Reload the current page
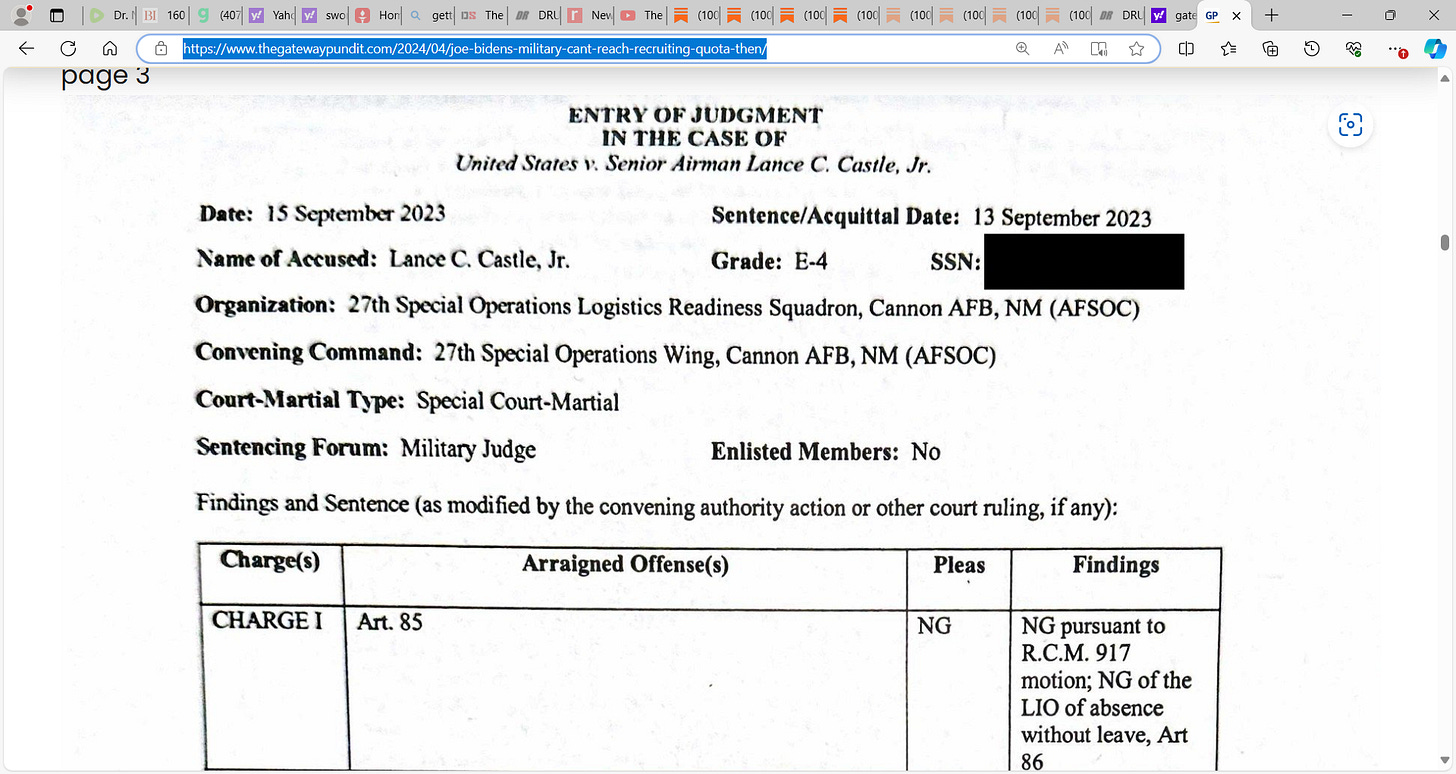This screenshot has height=774, width=1456. point(68,48)
